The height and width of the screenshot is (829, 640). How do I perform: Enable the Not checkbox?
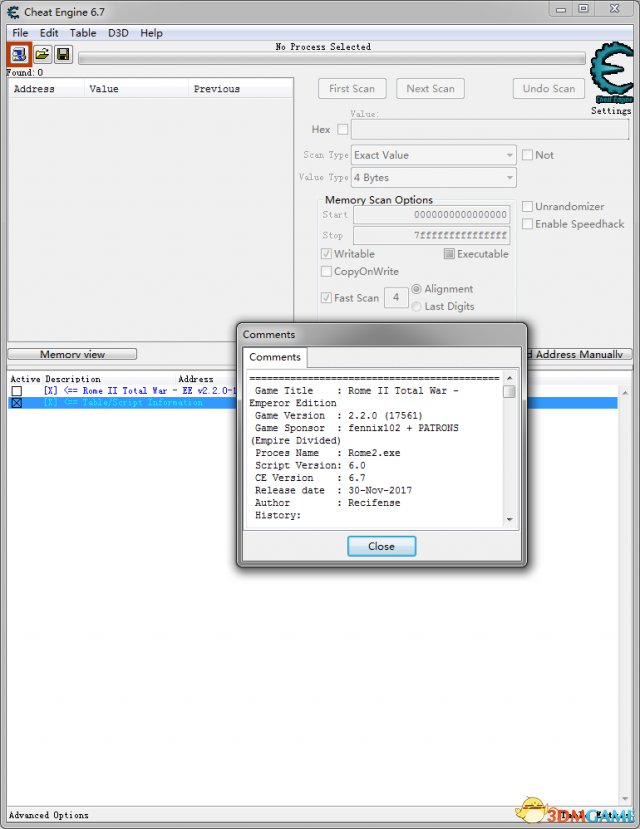click(527, 155)
